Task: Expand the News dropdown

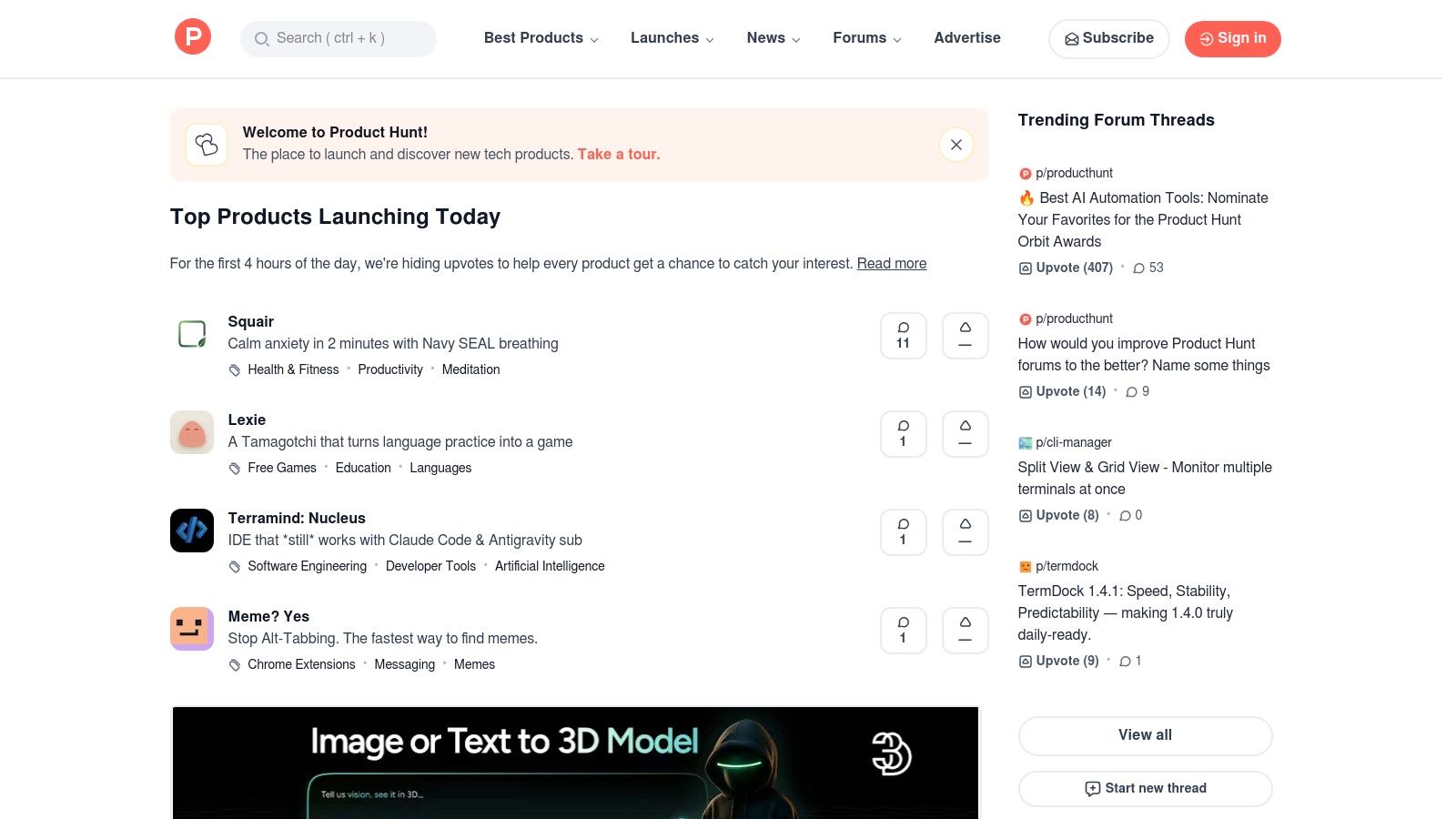Action: coord(773,38)
